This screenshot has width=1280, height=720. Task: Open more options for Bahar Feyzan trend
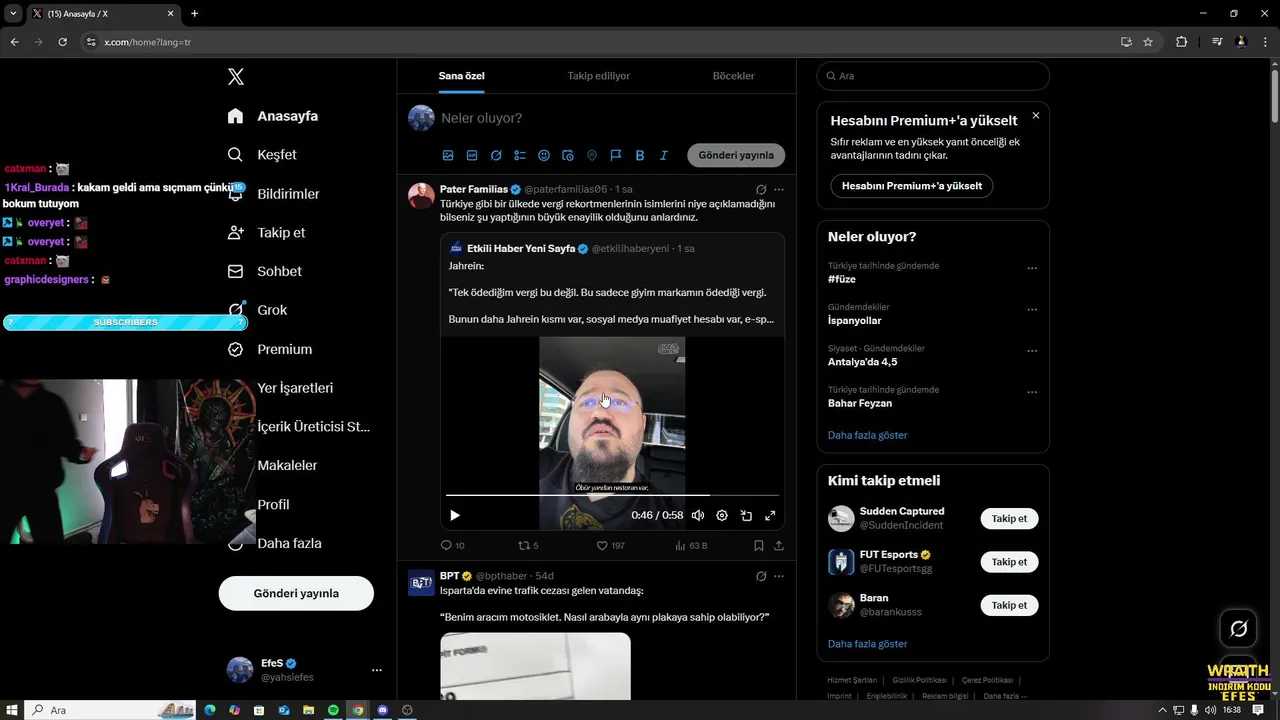(1032, 393)
